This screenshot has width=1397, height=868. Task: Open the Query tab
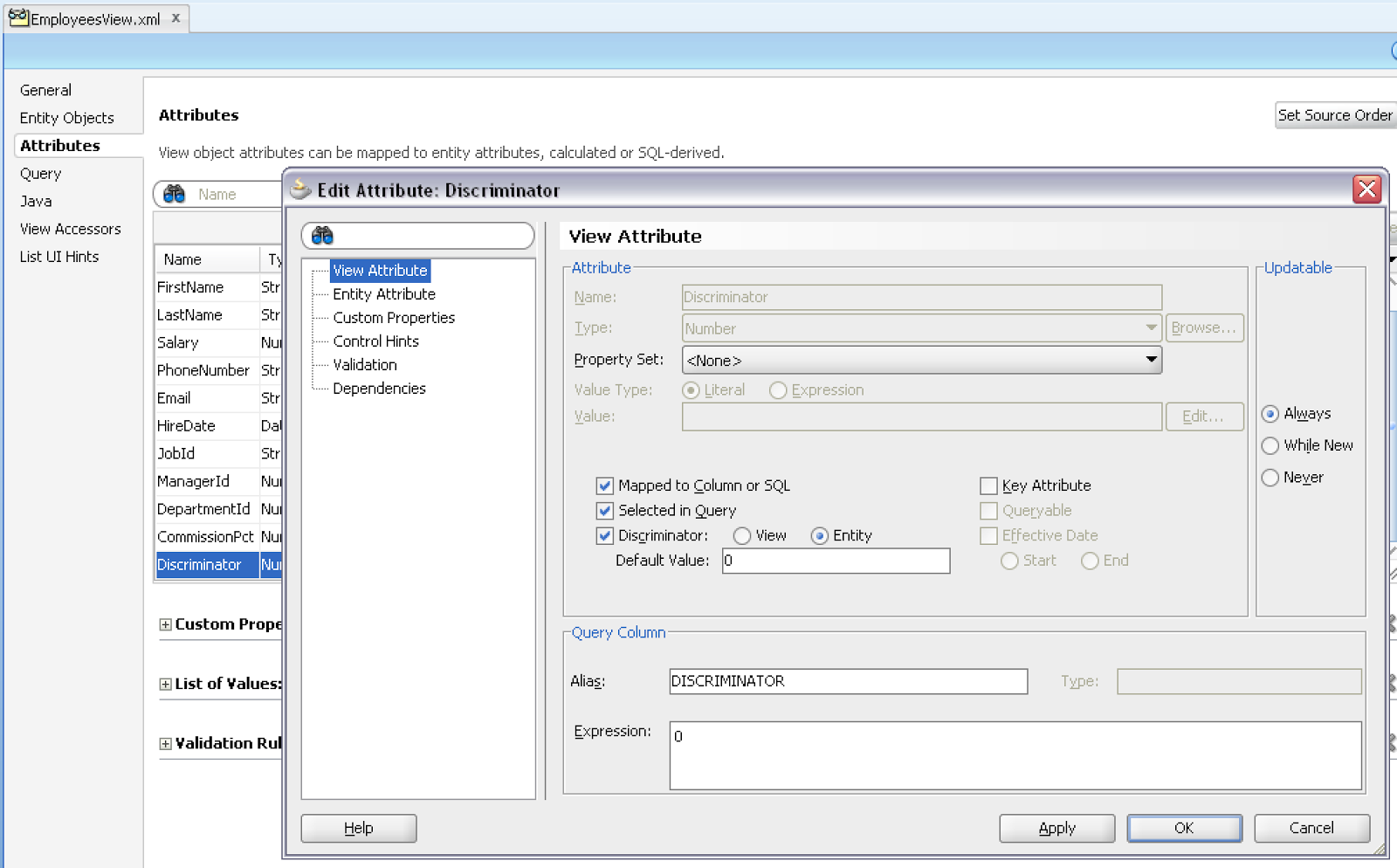[x=41, y=174]
